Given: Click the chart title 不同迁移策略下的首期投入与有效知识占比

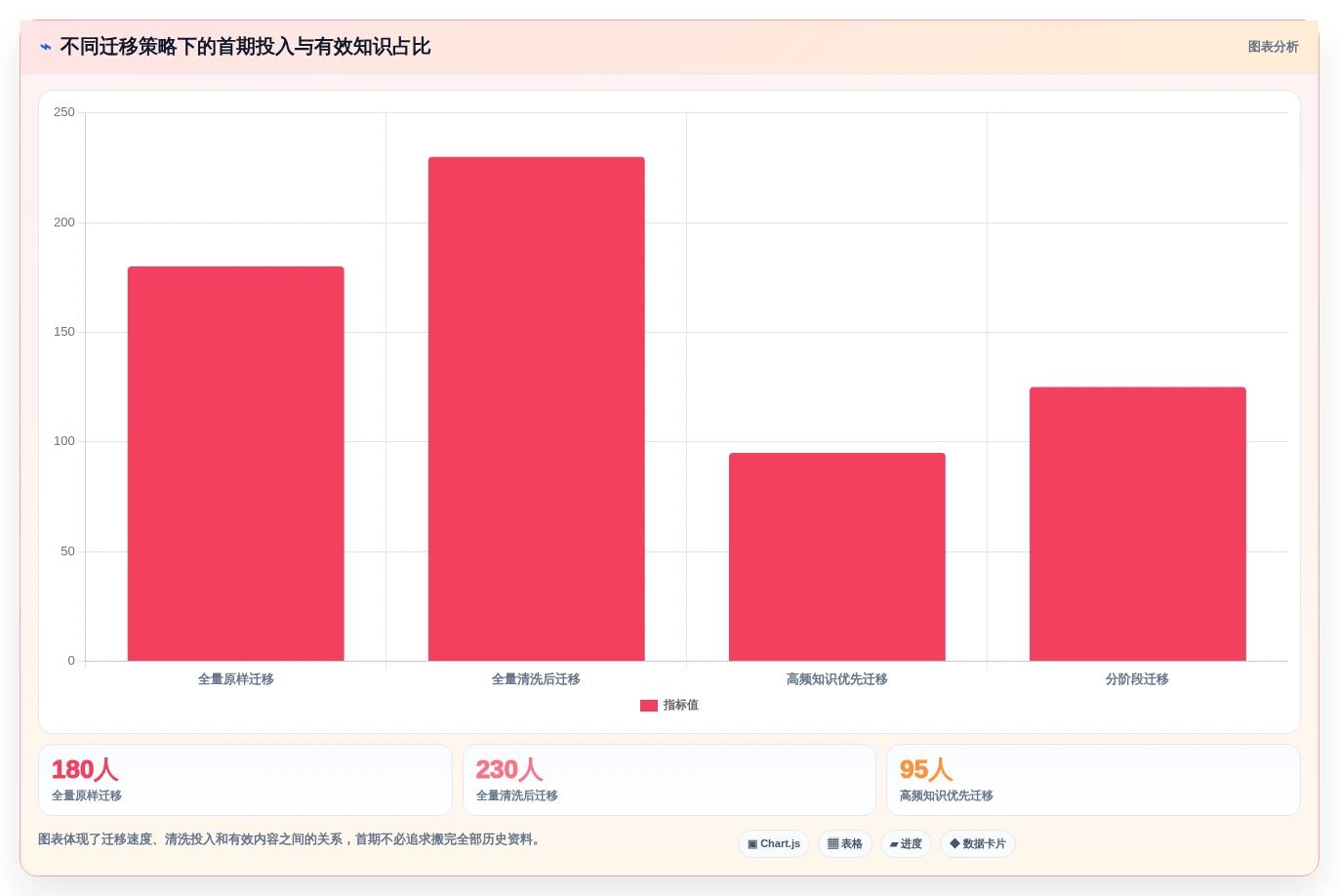Looking at the screenshot, I should point(245,47).
